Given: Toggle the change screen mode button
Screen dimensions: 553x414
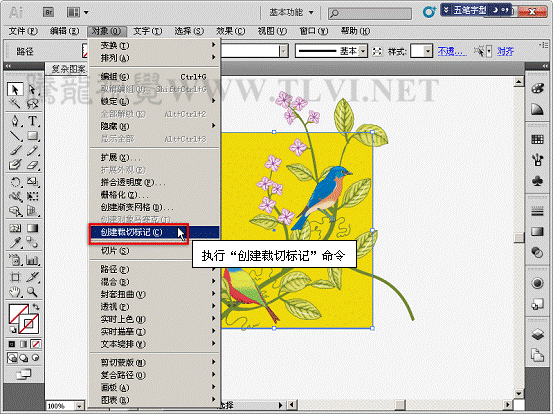Looking at the screenshot, I should click(24, 374).
